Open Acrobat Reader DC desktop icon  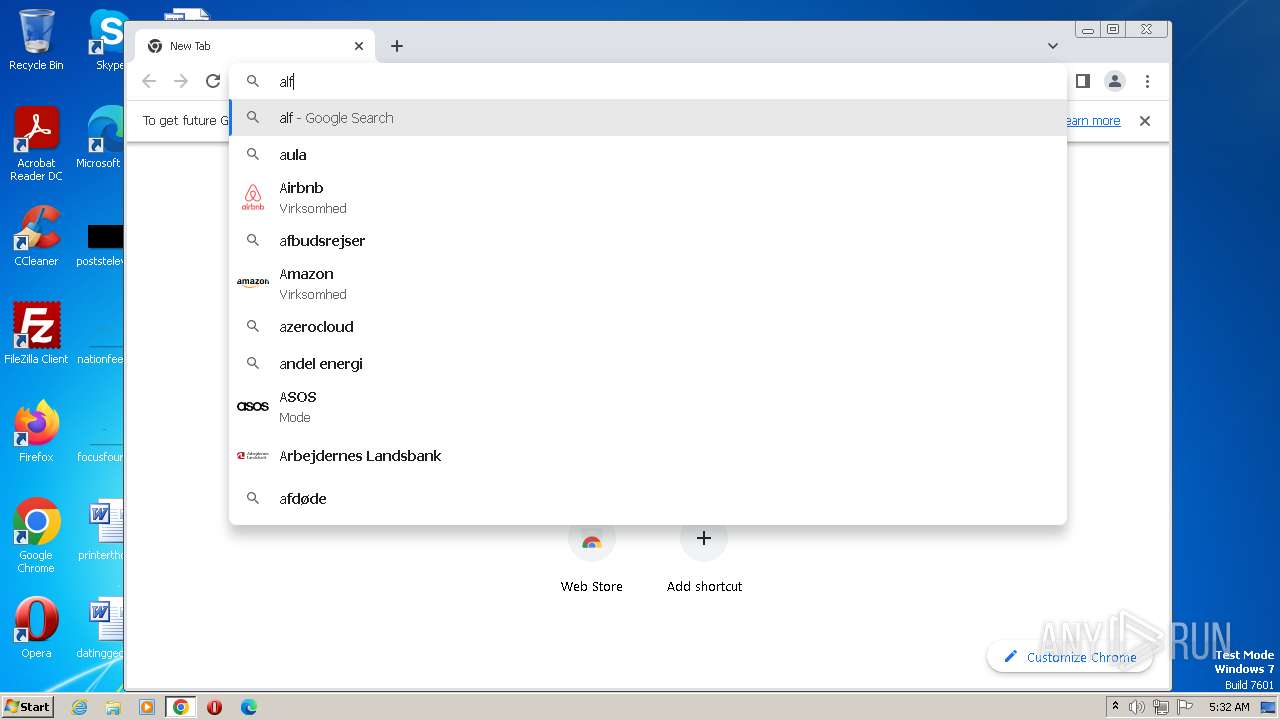[36, 144]
